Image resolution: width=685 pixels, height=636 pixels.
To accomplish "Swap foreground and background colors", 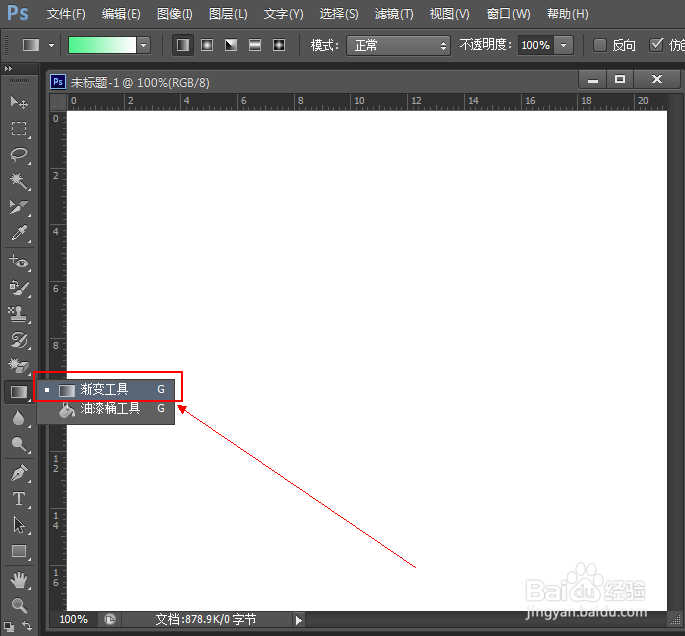I will [x=27, y=626].
